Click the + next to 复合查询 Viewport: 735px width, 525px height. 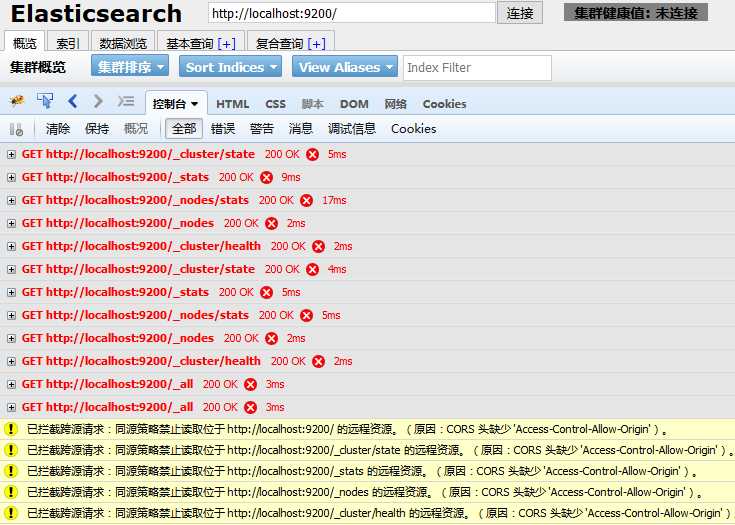[x=316, y=44]
